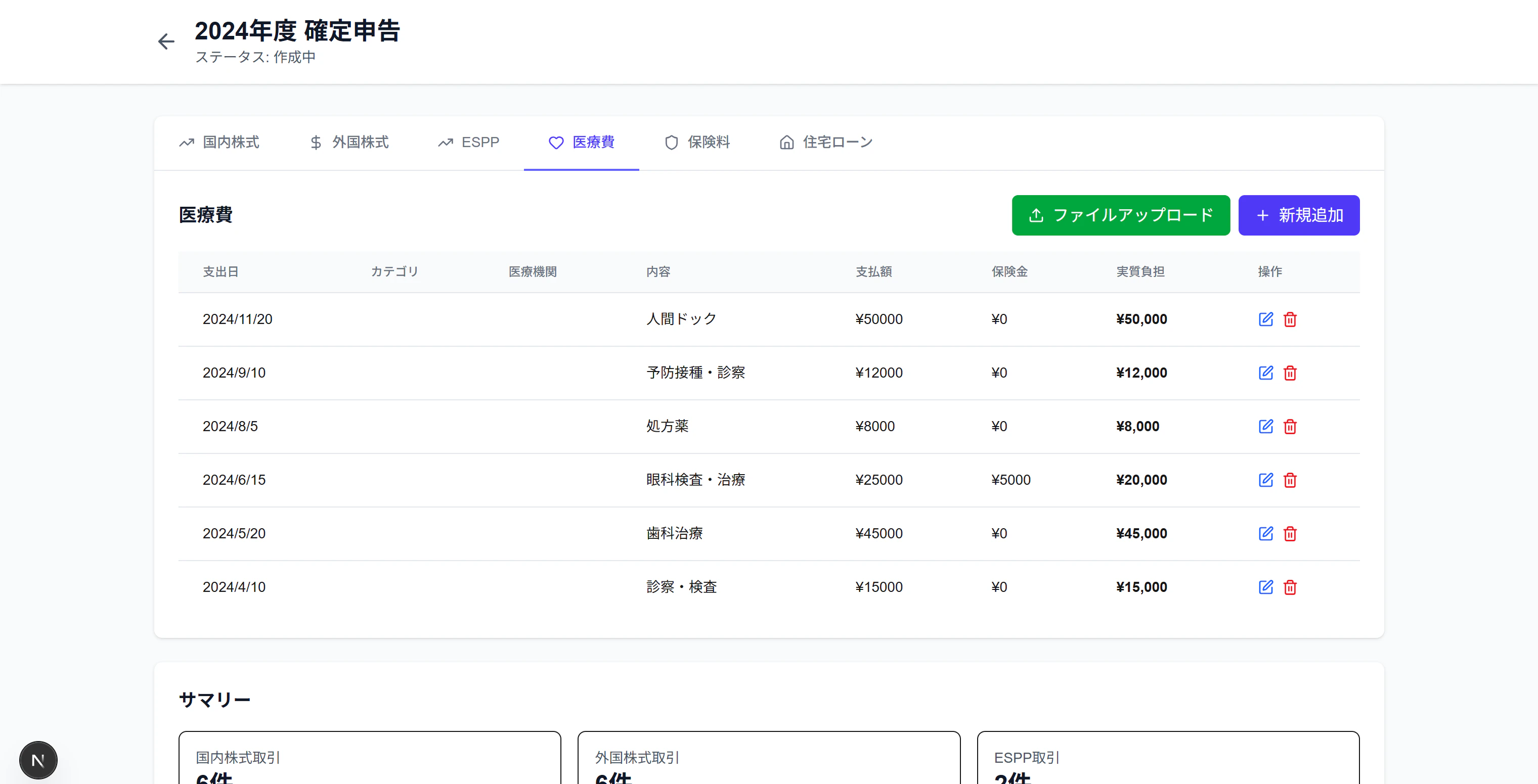Click the 実質負担 column header
This screenshot has height=784, width=1538.
tap(1140, 272)
